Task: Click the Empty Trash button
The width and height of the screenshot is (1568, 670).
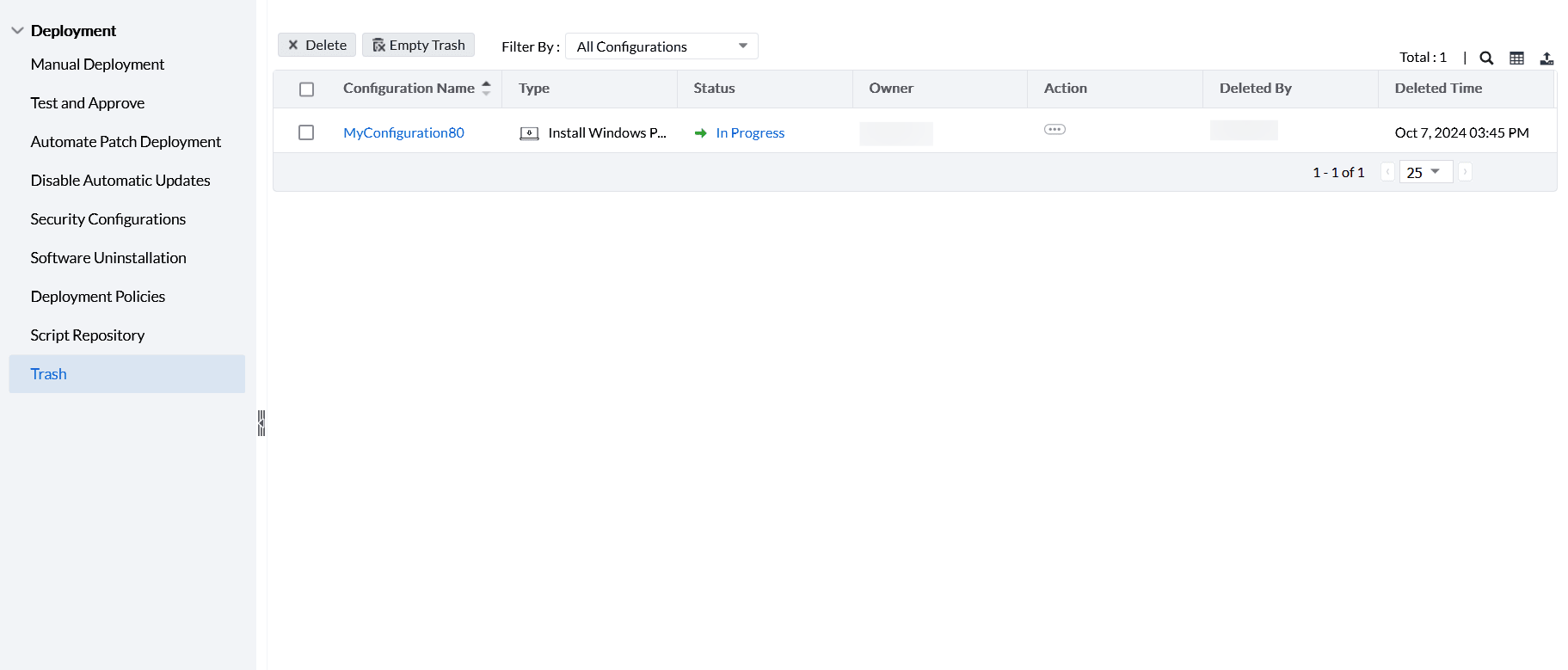Action: click(418, 46)
